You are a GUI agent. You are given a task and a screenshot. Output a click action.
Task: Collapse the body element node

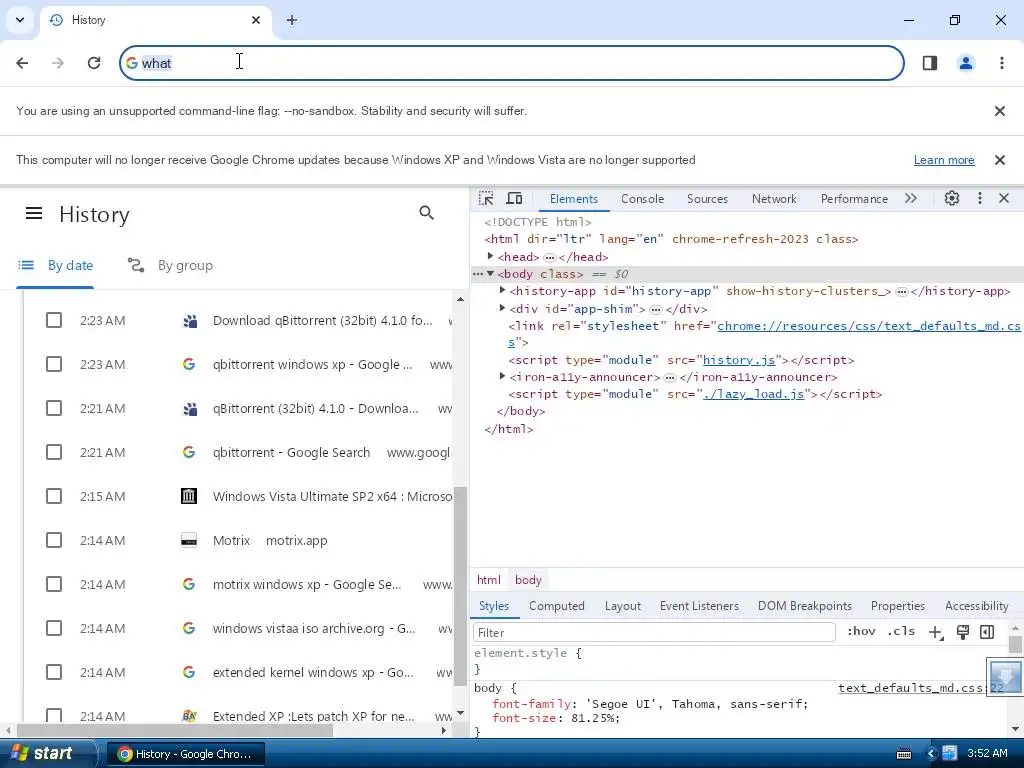(x=490, y=274)
